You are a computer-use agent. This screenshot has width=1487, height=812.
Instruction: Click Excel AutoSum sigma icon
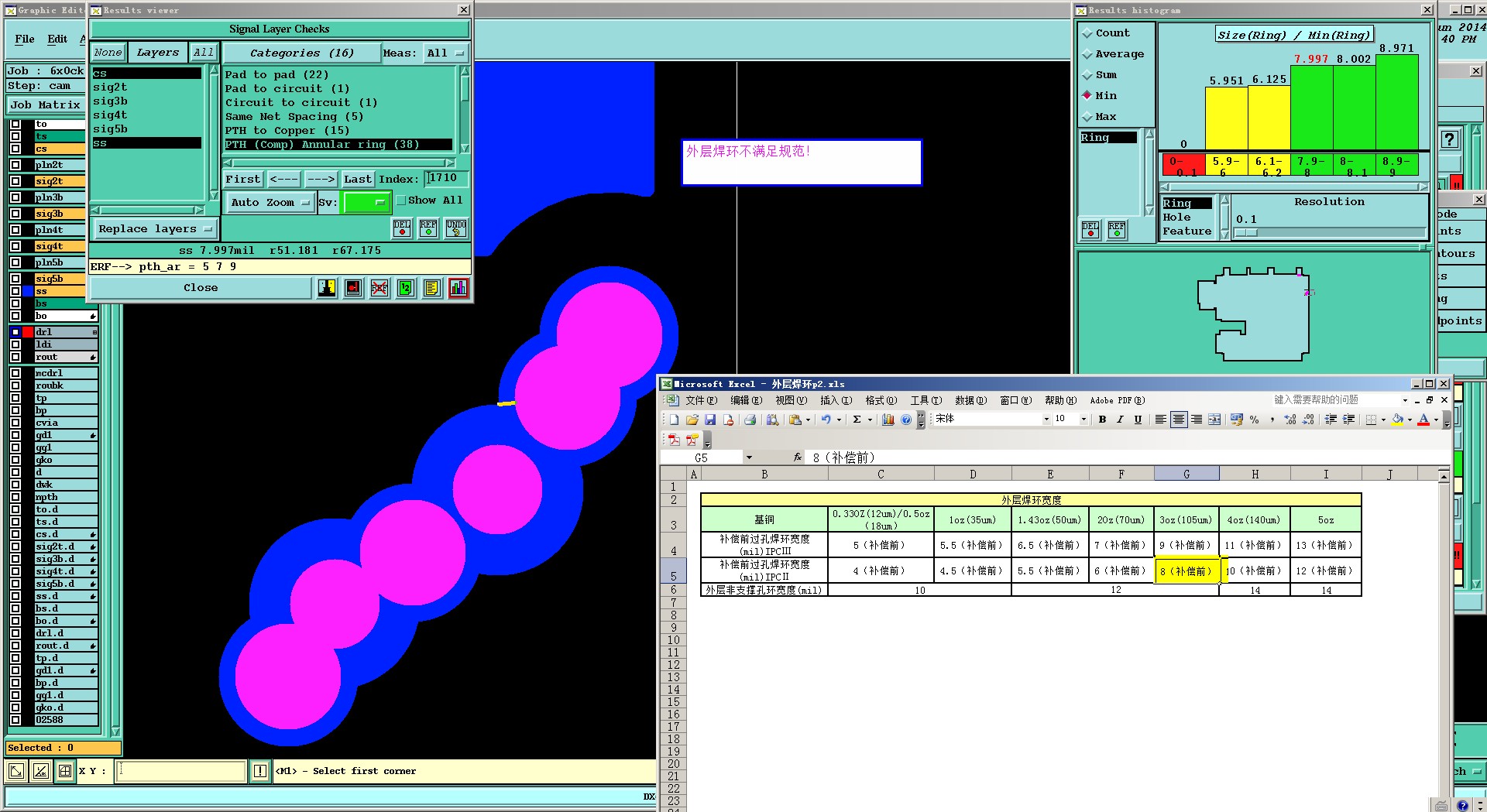857,420
